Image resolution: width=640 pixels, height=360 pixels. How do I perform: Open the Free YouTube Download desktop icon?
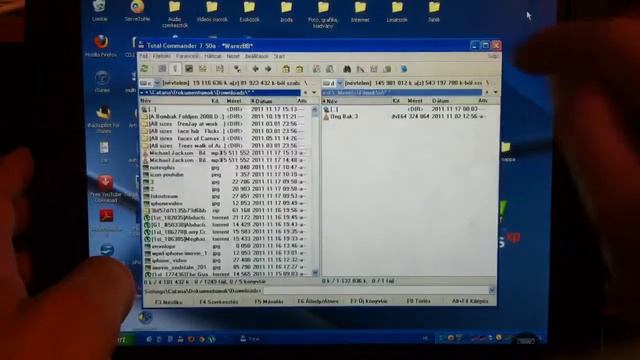click(x=105, y=189)
